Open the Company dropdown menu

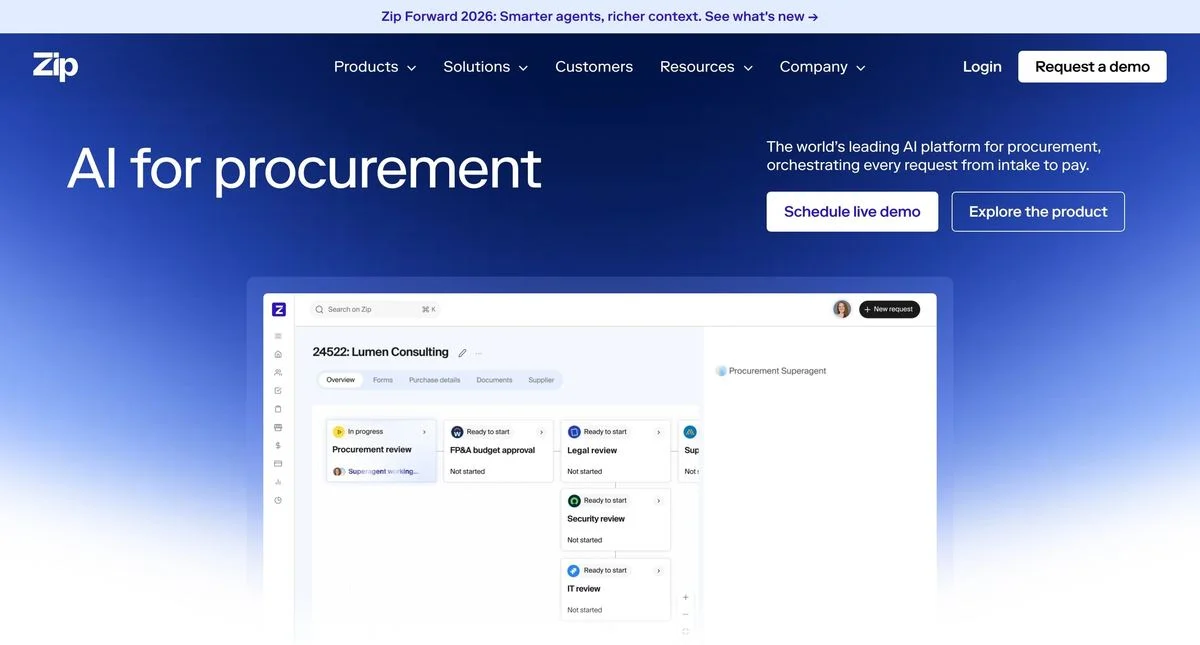(x=823, y=67)
